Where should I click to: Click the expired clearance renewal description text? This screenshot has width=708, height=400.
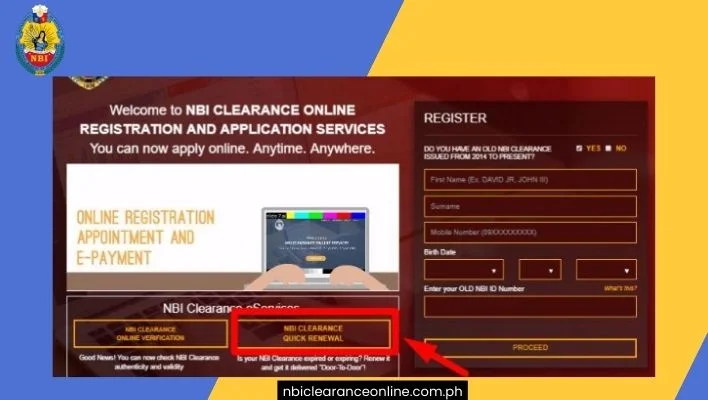tap(313, 363)
